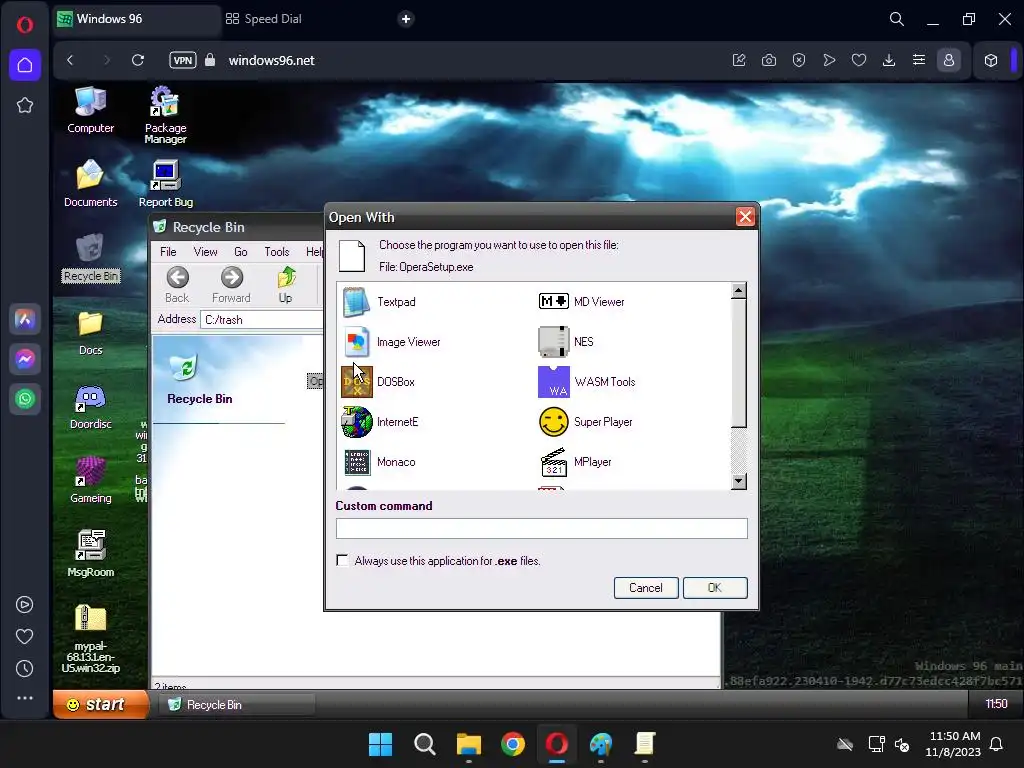Screen dimensions: 1024x768
Task: Select InternetE browser icon
Action: (x=357, y=422)
